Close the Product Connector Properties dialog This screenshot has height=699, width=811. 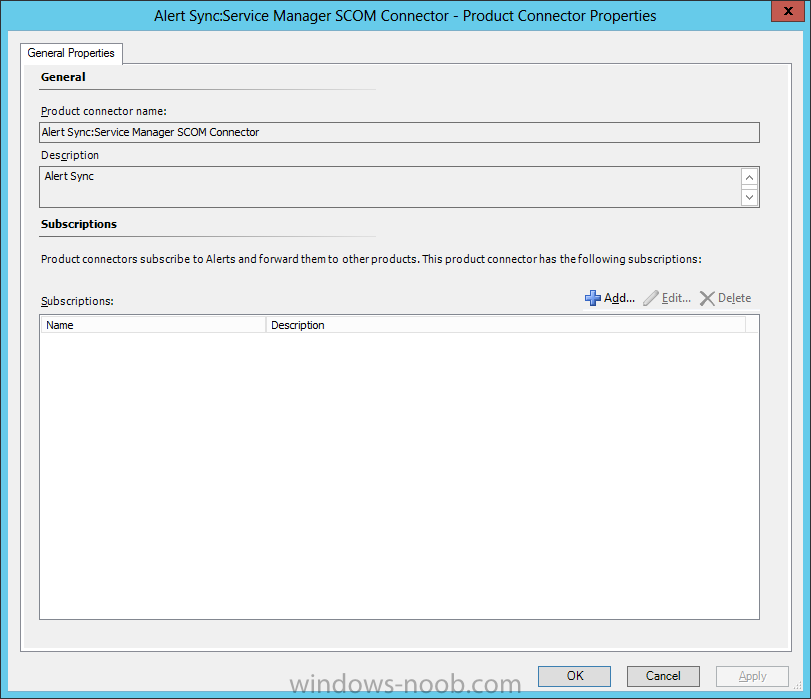coord(788,11)
